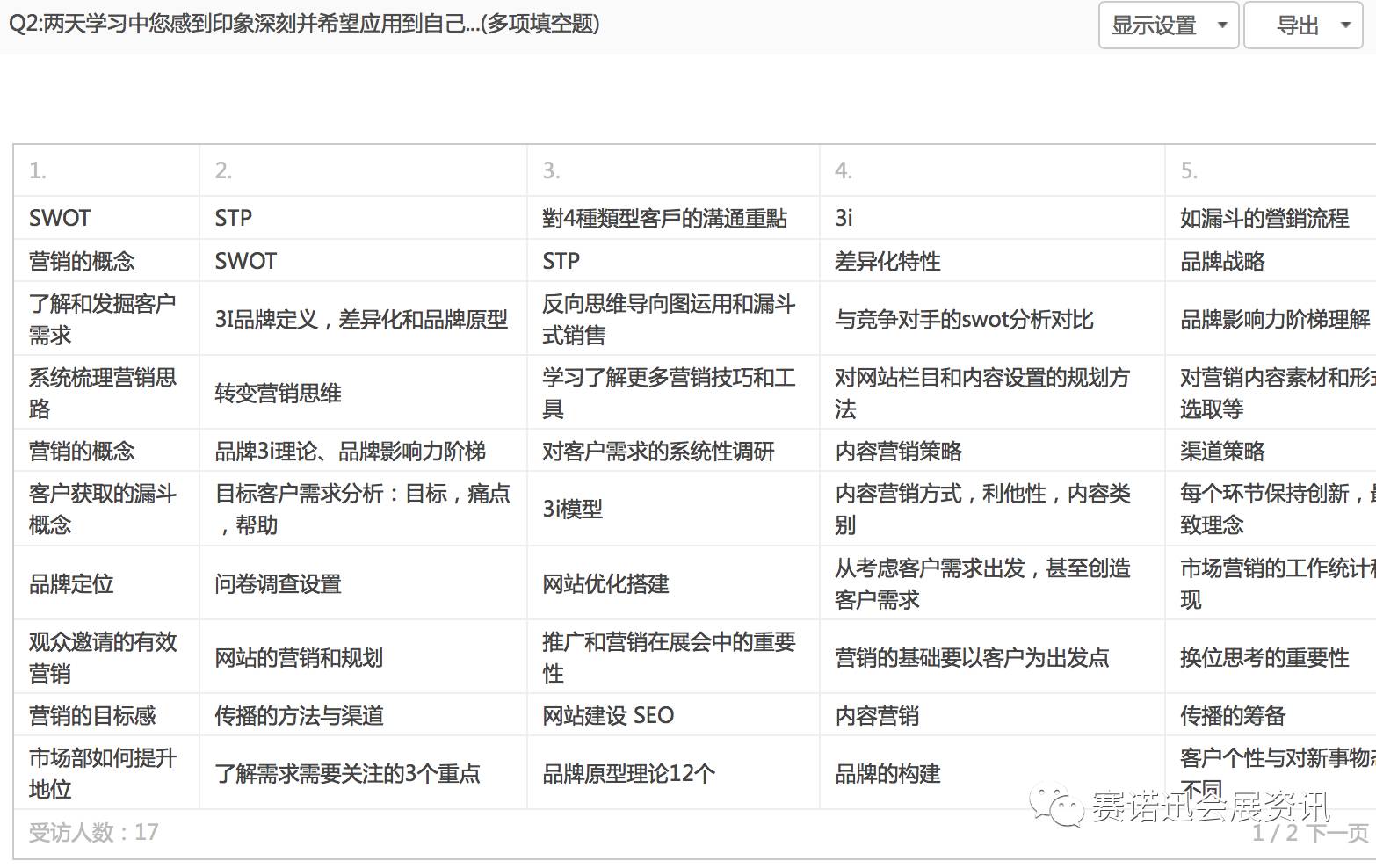The width and height of the screenshot is (1376, 868).
Task: Select column header 3.
Action: [x=673, y=170]
